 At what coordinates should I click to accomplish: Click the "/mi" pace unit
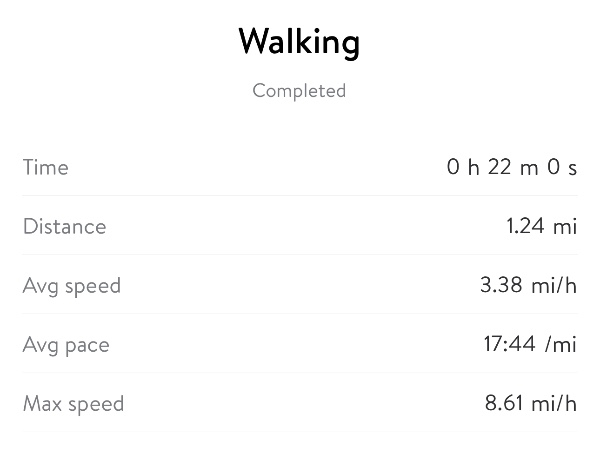click(561, 345)
